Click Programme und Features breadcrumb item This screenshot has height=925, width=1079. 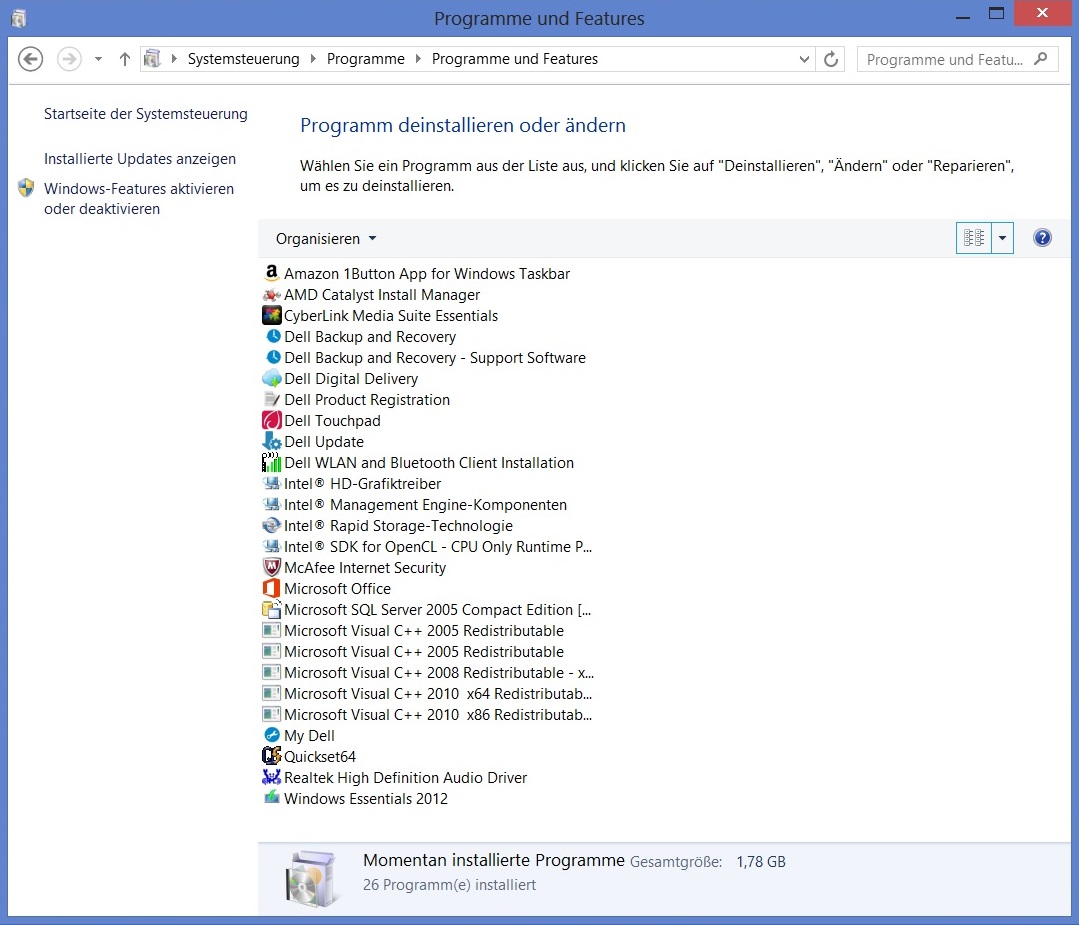tap(515, 59)
